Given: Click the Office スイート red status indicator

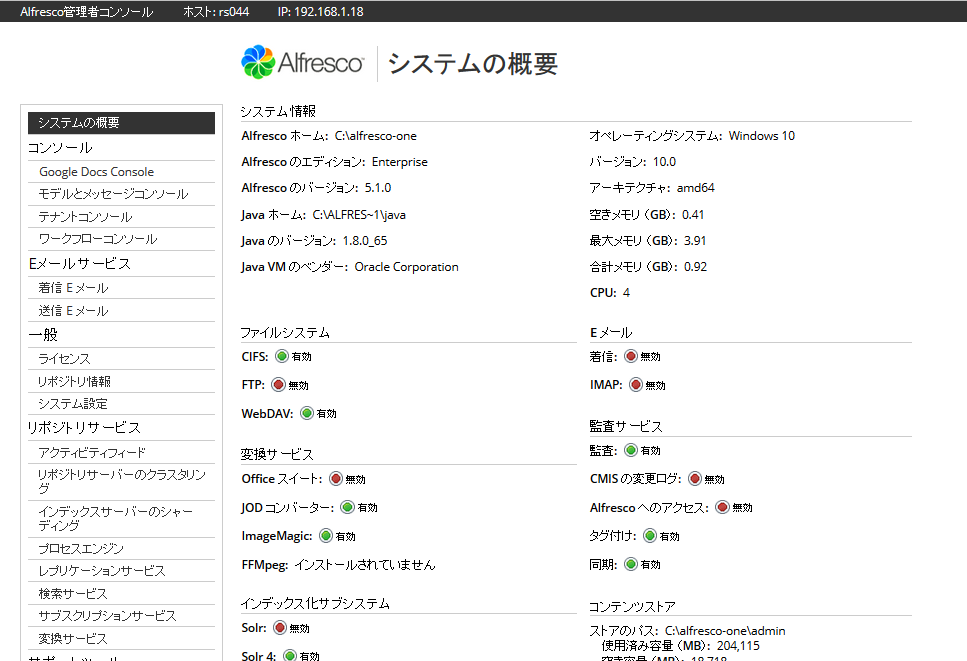Looking at the screenshot, I should pos(335,478).
